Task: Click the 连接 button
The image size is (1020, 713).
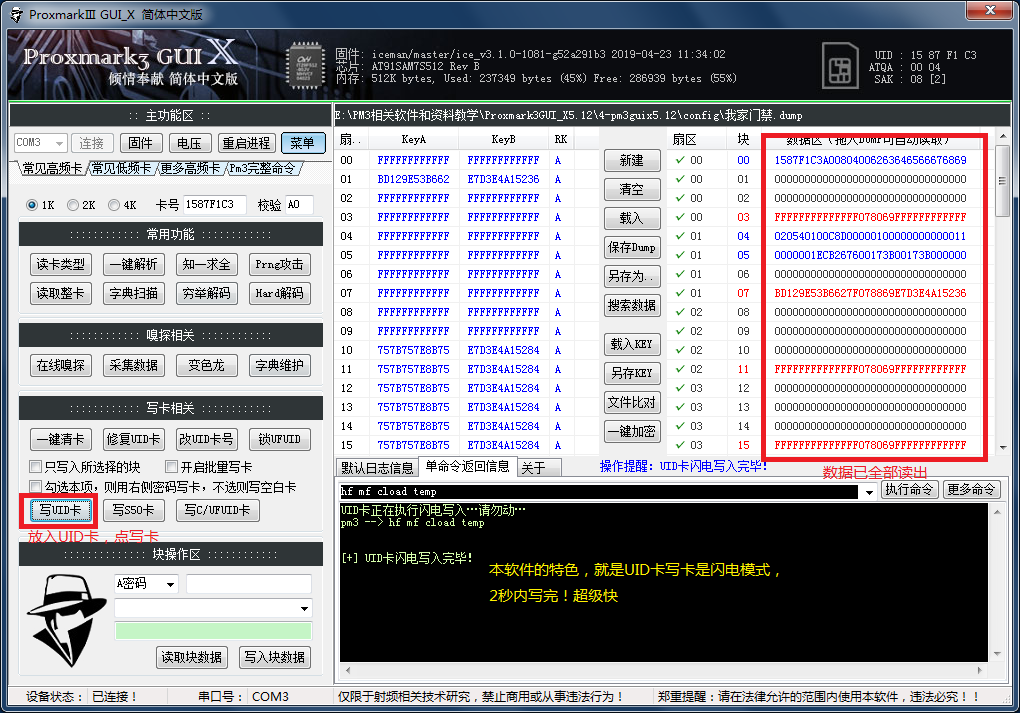Action: click(x=92, y=142)
